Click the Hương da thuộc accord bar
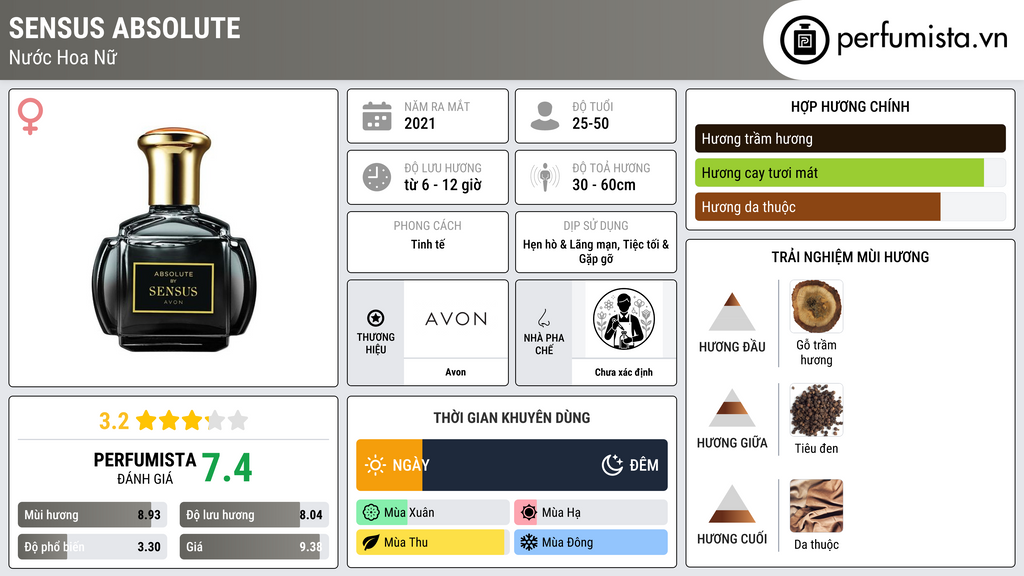 tap(850, 206)
